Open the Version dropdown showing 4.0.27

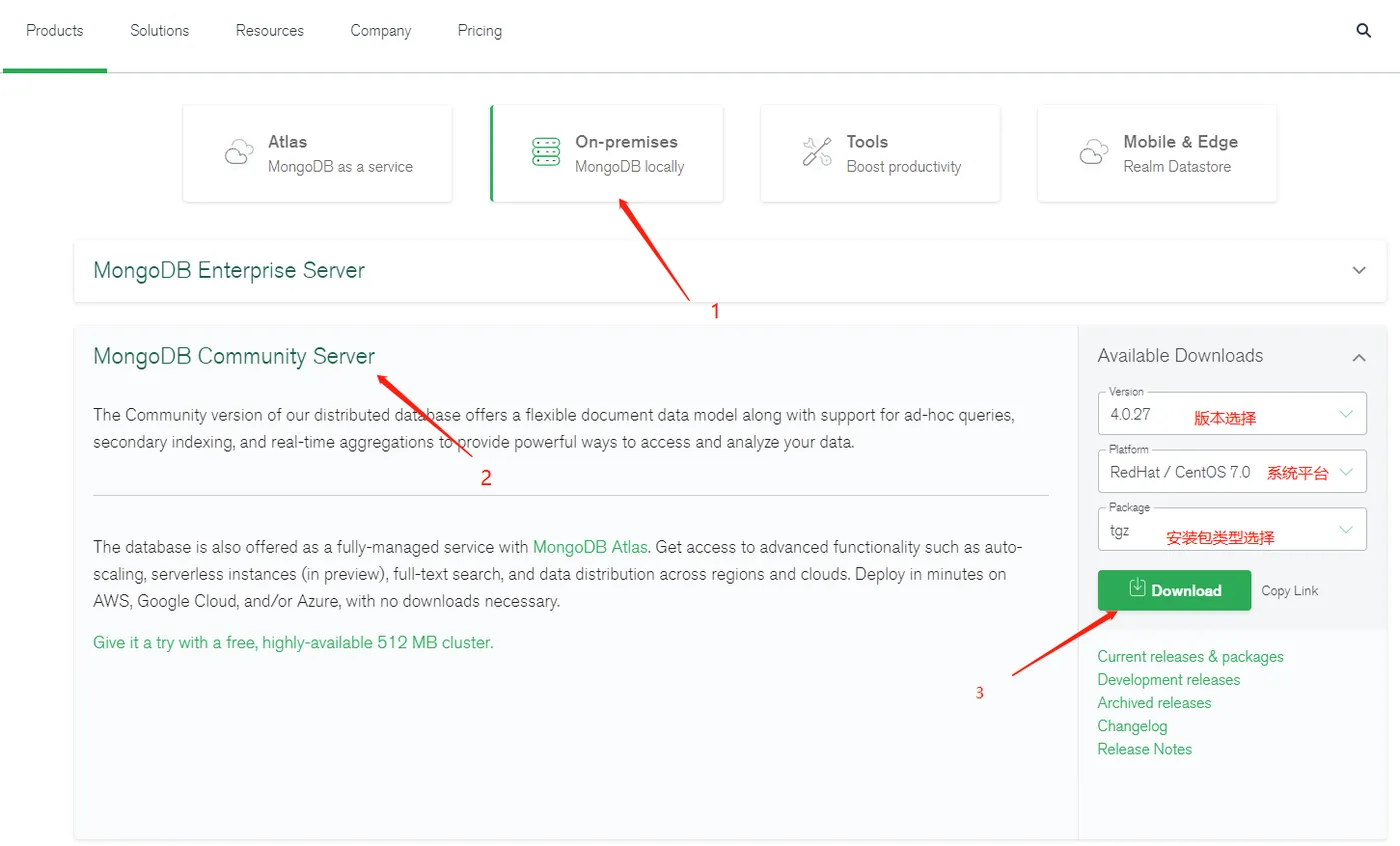click(1232, 413)
